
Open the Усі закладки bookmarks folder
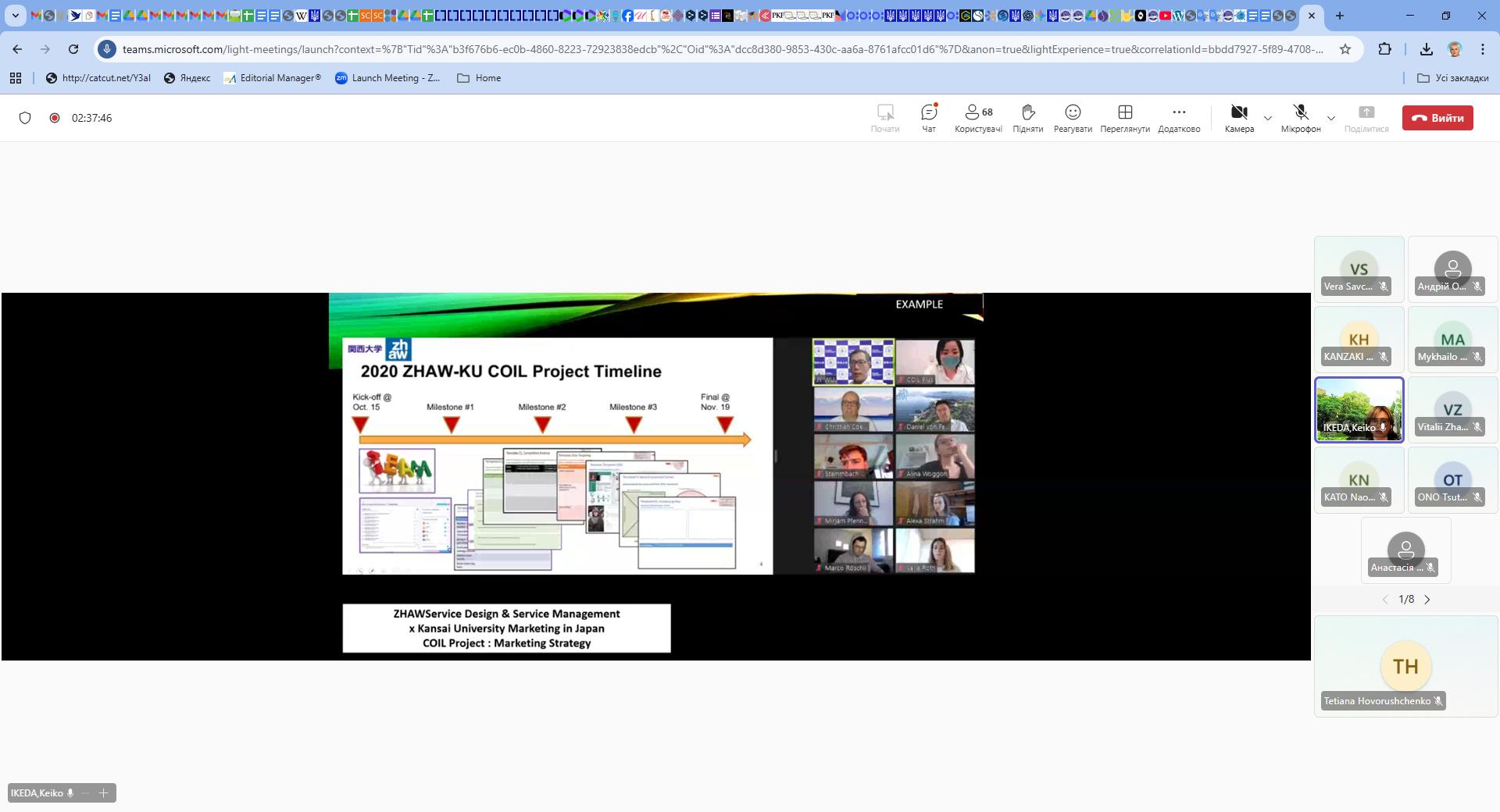(x=1452, y=78)
